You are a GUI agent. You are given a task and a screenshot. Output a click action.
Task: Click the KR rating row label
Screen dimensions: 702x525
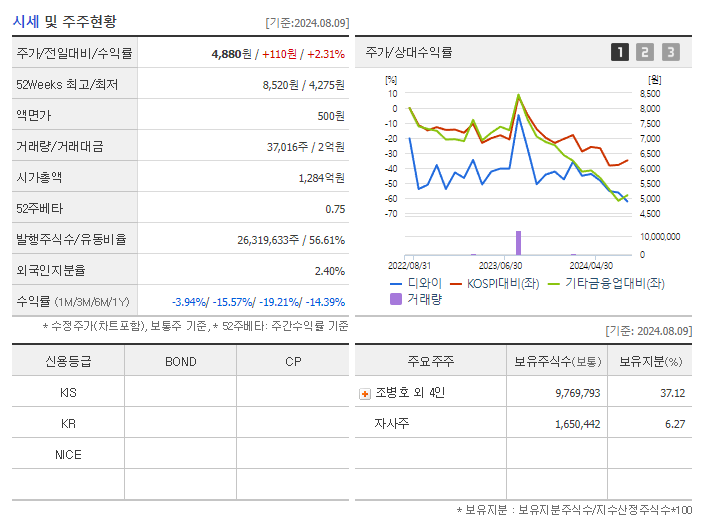point(68,423)
